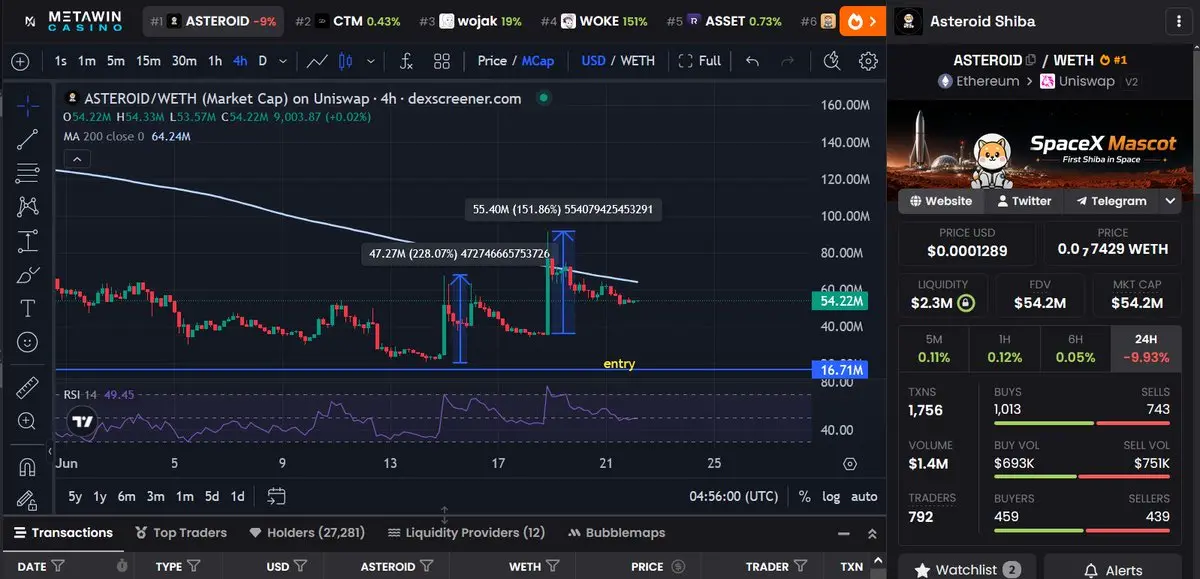Select the crosshair cursor tool
The height and width of the screenshot is (579, 1200).
click(x=28, y=104)
